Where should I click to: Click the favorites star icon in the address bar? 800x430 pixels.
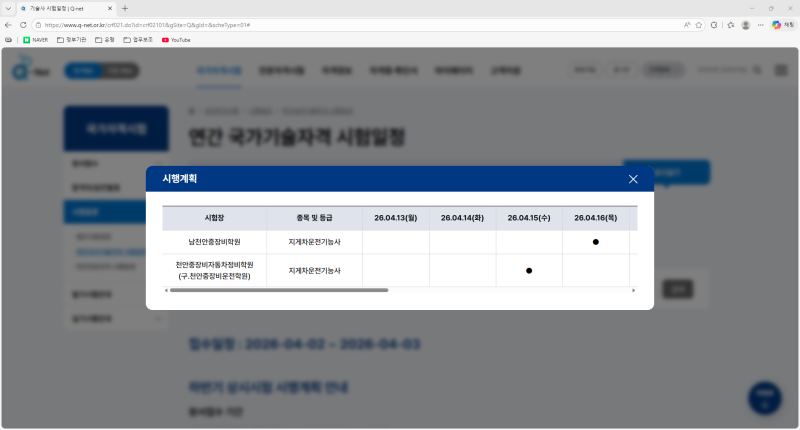click(699, 25)
